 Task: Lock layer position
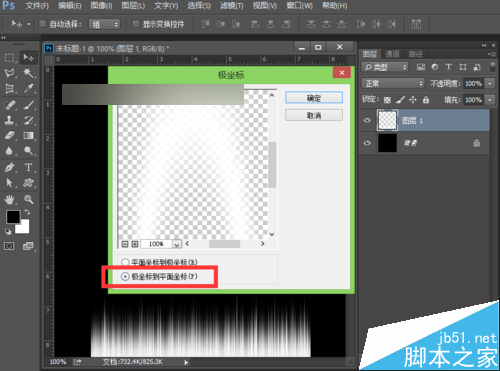[413, 100]
